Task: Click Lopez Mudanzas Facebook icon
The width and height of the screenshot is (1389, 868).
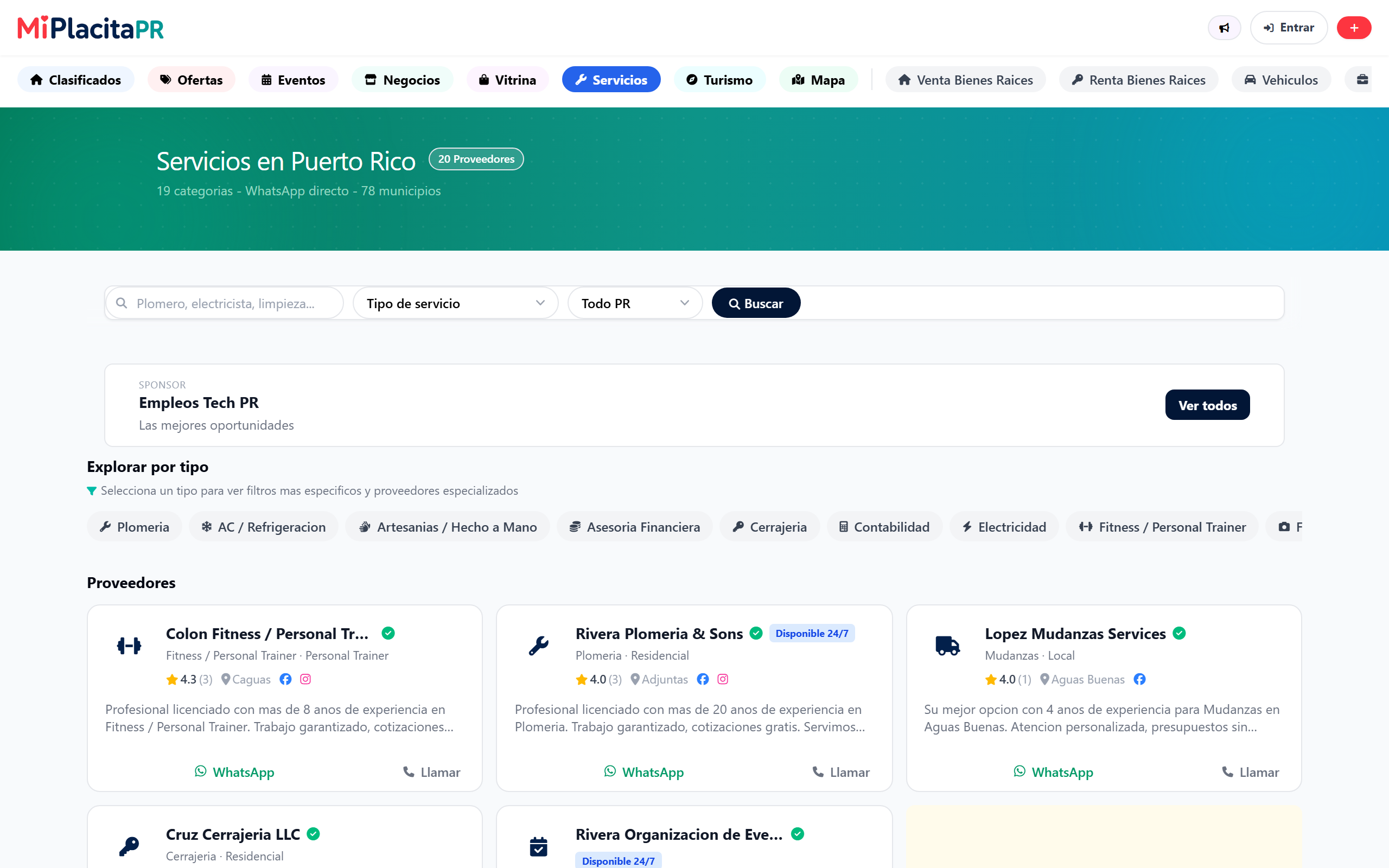Action: [1139, 679]
